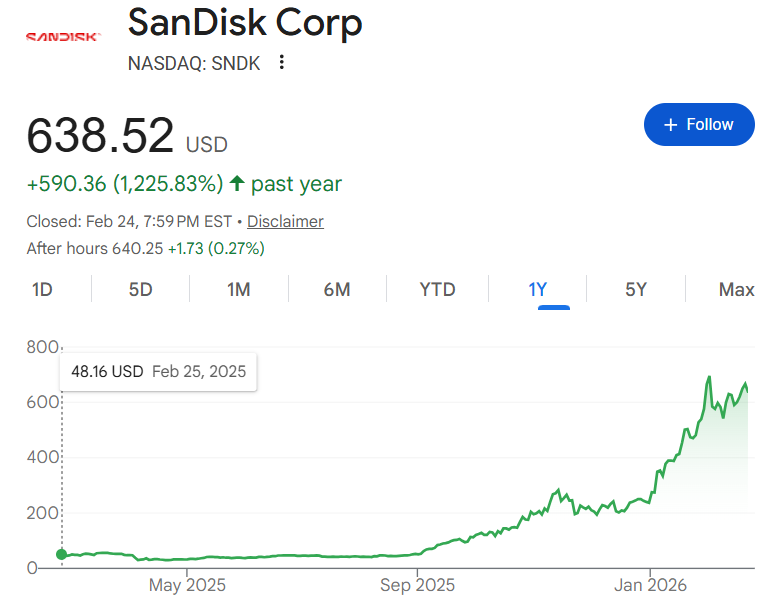Show the 1M price chart
Viewport: 777px width, 603px height.
click(238, 290)
